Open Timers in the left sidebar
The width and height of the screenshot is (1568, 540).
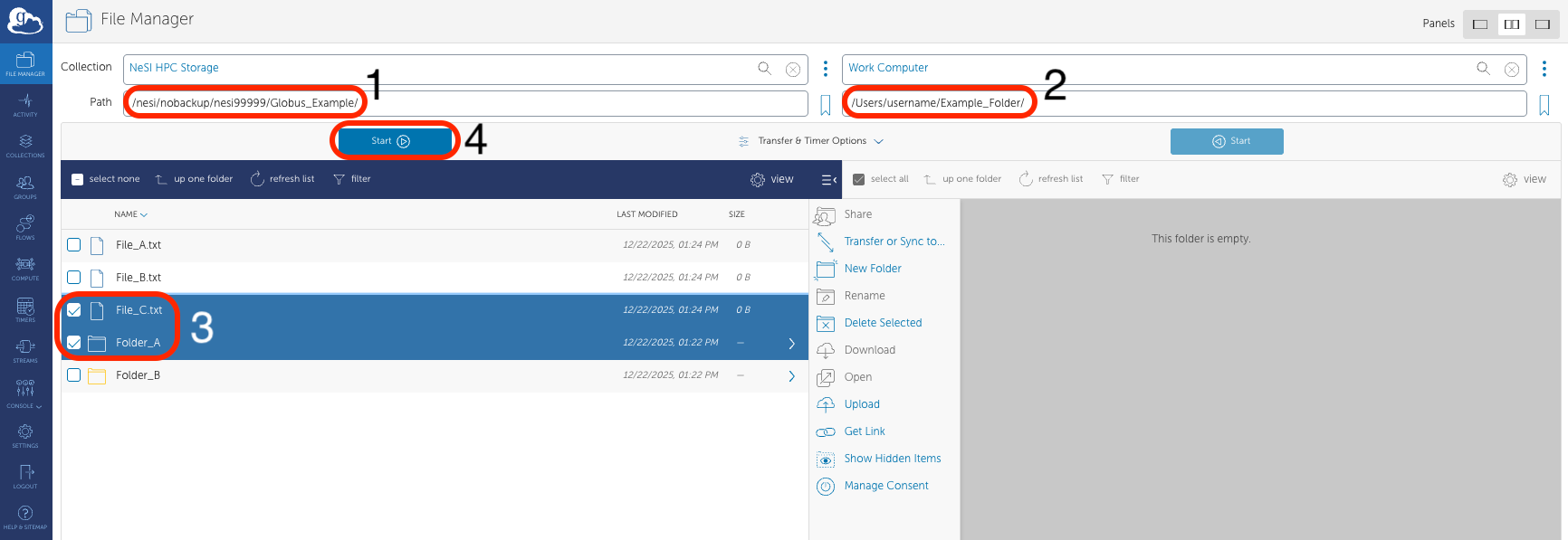pyautogui.click(x=25, y=309)
